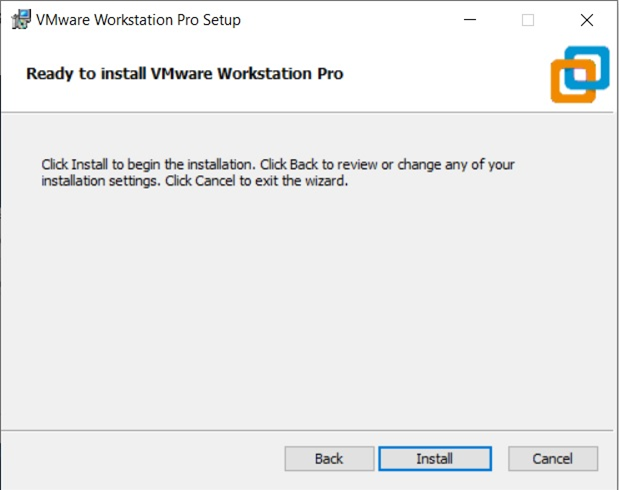Image resolution: width=621 pixels, height=494 pixels.
Task: Click the VMware Workstation logo
Action: coord(579,73)
